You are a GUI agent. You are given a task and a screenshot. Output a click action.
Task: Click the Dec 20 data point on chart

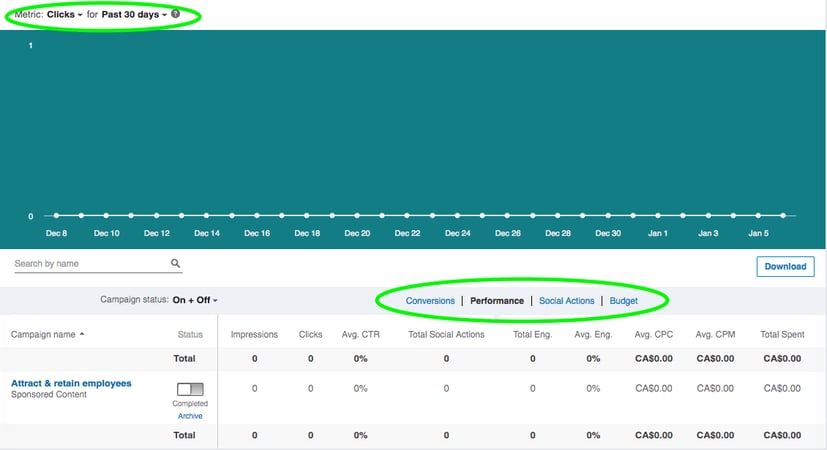click(357, 215)
